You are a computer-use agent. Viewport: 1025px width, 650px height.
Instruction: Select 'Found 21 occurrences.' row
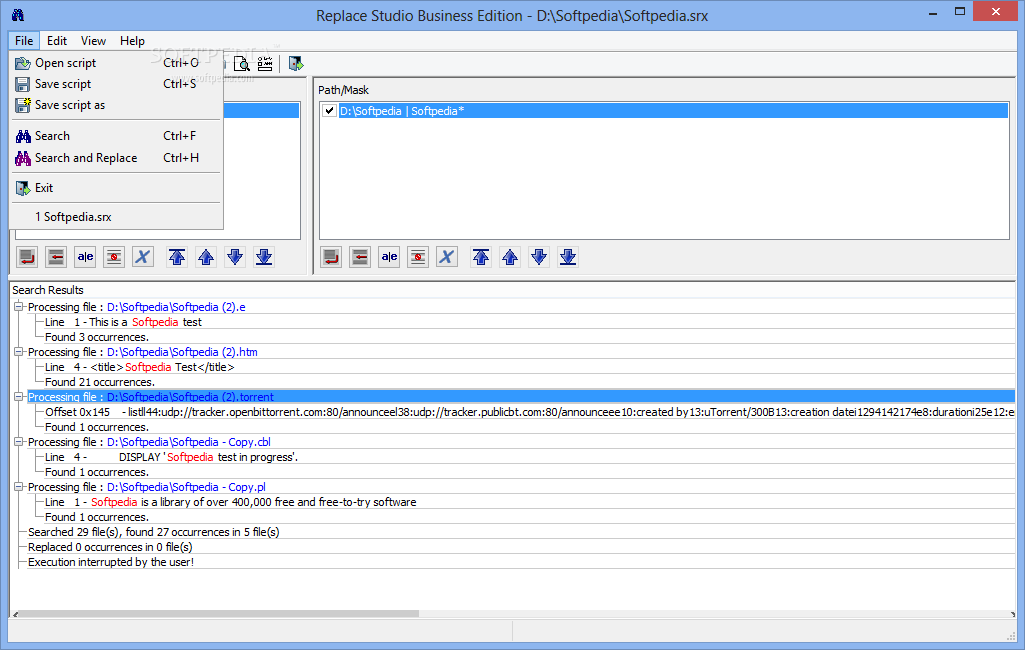coord(99,382)
